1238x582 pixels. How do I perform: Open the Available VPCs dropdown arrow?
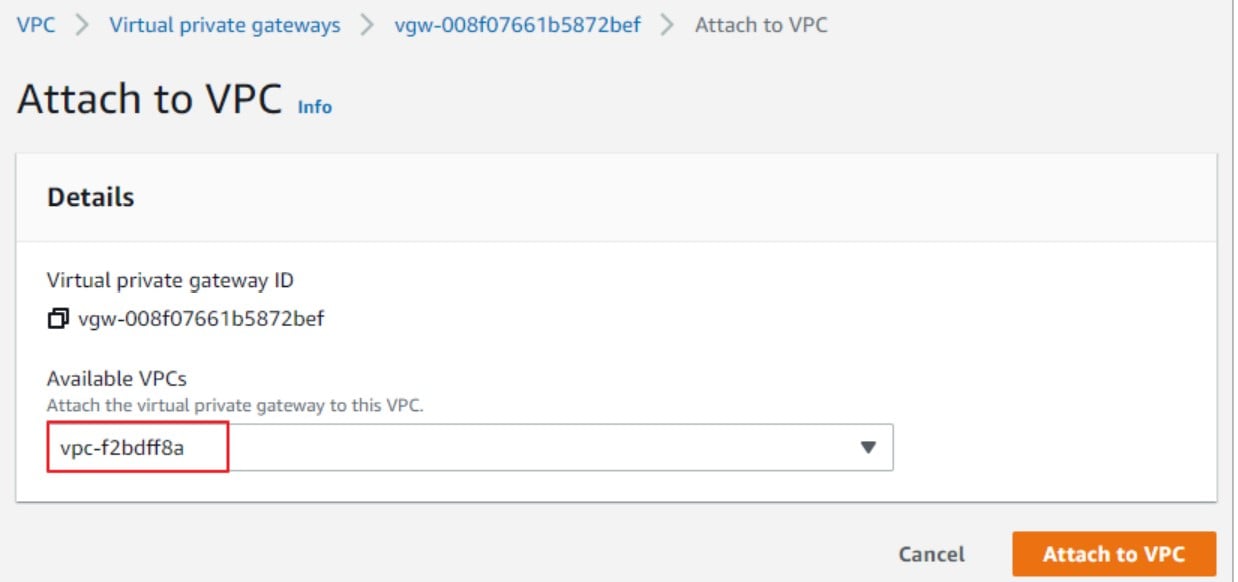point(868,448)
